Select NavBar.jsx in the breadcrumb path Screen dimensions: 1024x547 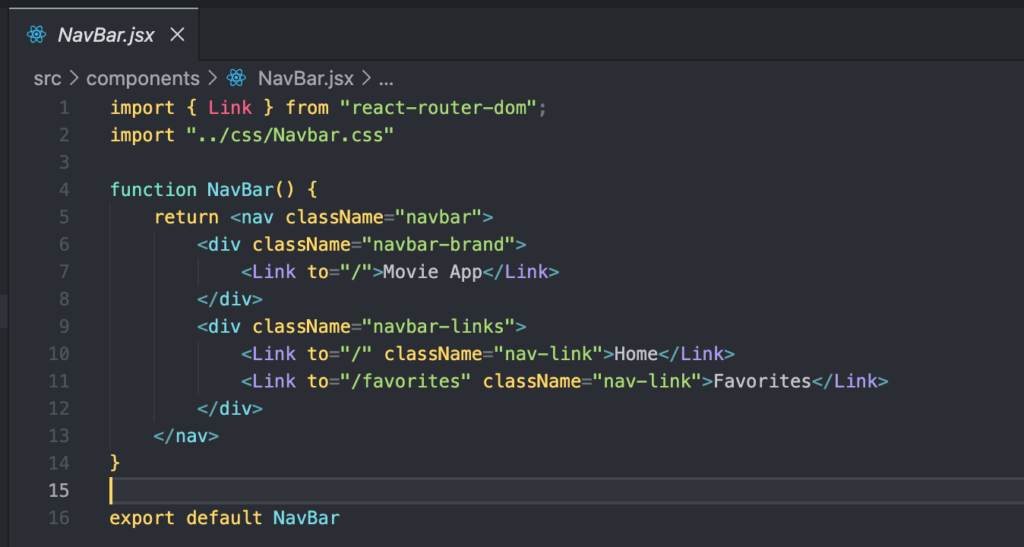(x=304, y=78)
